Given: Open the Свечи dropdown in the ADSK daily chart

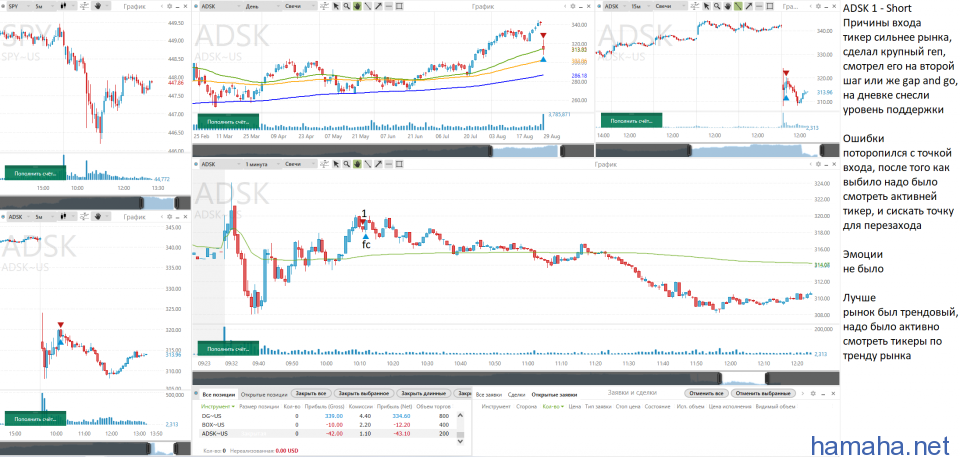Looking at the screenshot, I should [300, 6].
